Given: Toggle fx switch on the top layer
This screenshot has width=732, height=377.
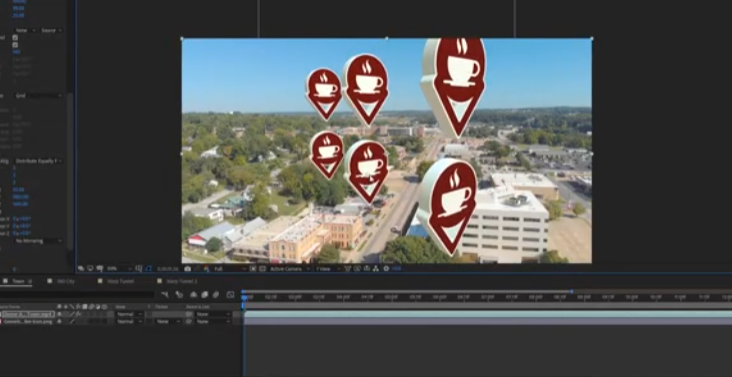Looking at the screenshot, I should click(77, 314).
